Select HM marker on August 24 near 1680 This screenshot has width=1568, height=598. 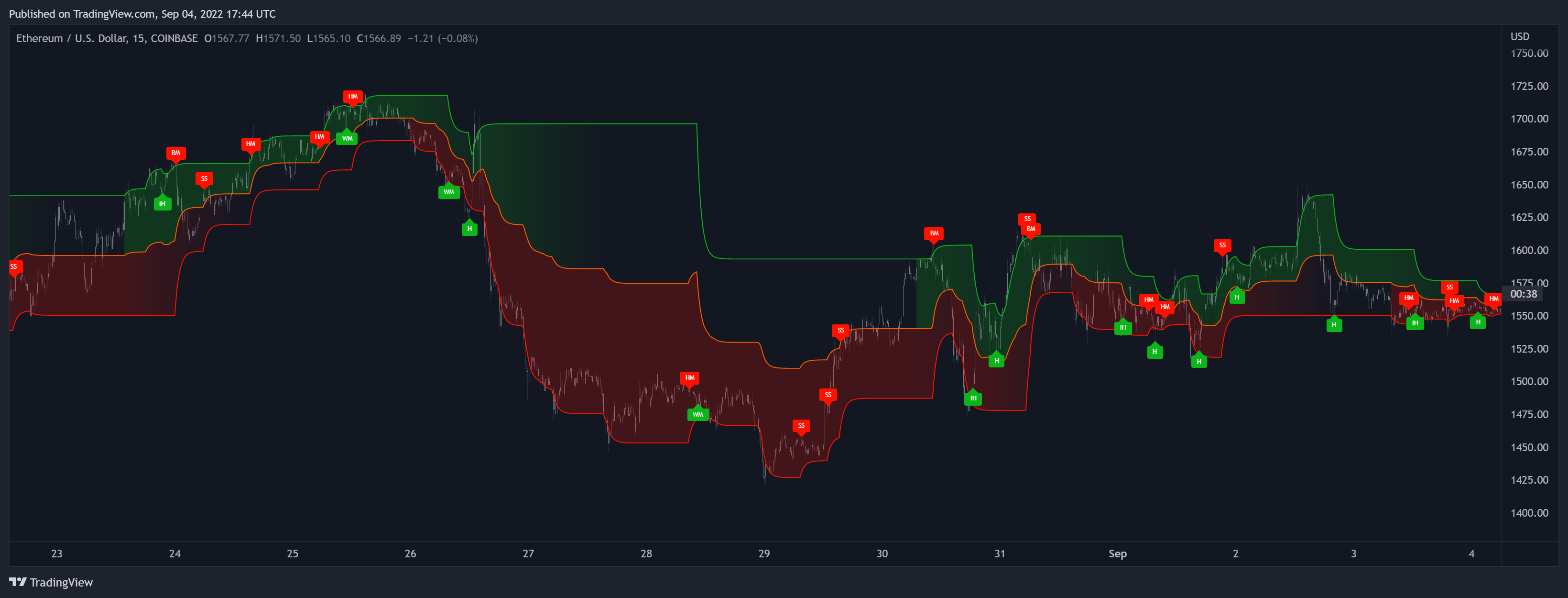pyautogui.click(x=251, y=144)
